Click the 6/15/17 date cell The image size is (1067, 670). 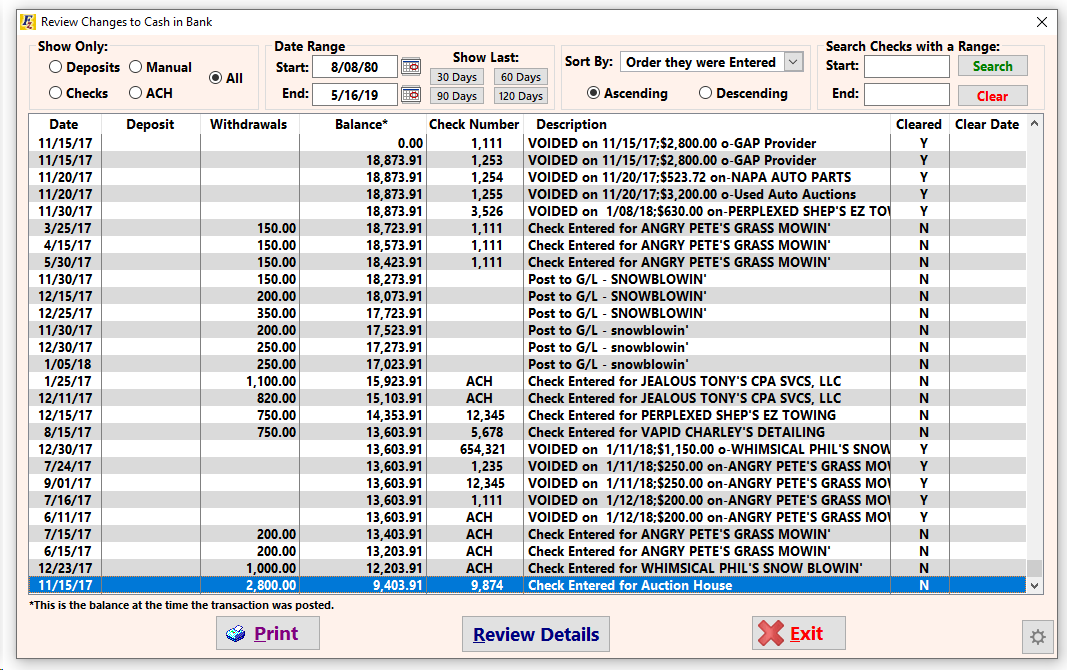[67, 552]
